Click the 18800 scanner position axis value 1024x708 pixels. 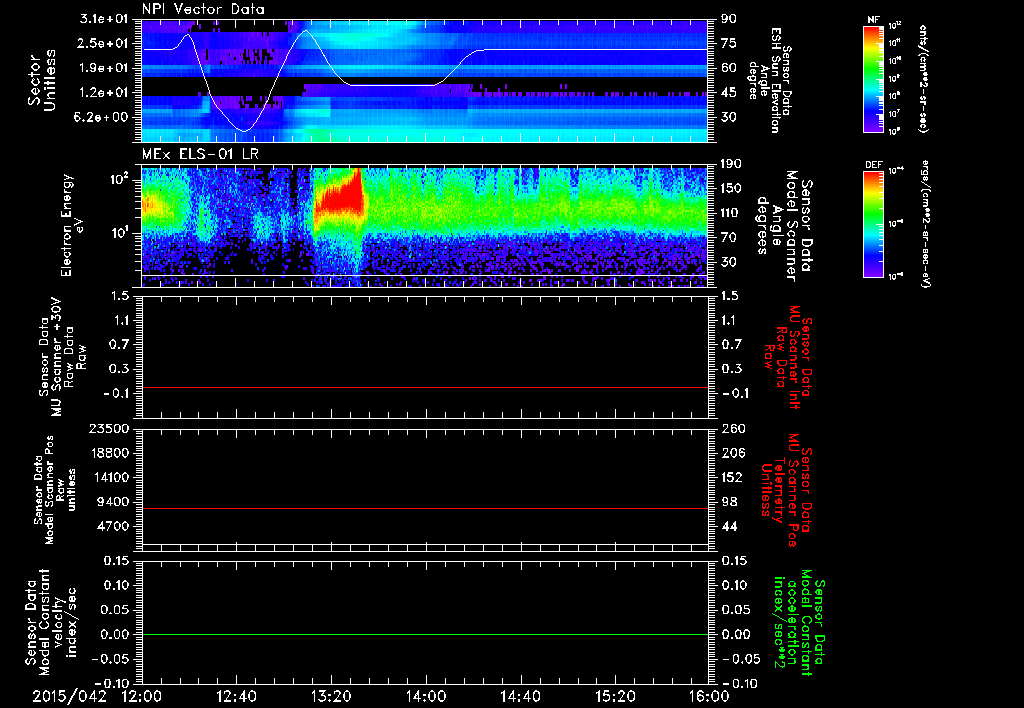click(x=109, y=453)
